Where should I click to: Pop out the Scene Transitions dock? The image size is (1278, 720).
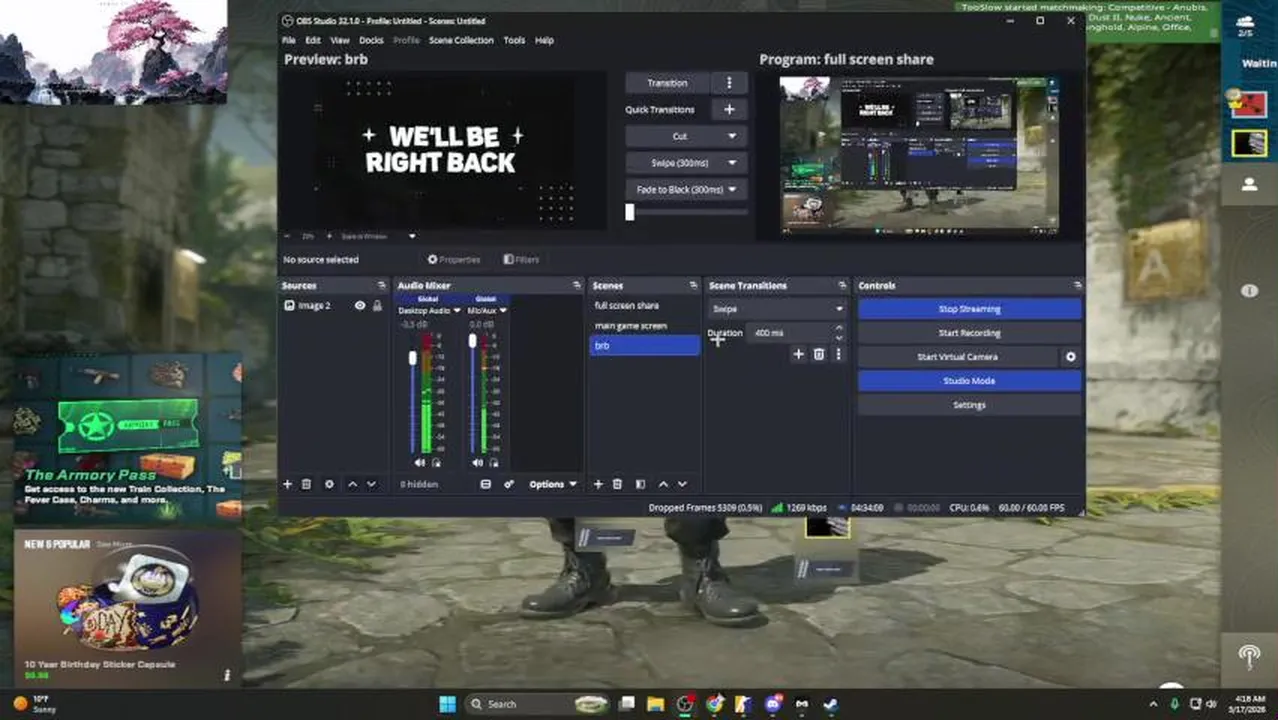click(x=843, y=285)
